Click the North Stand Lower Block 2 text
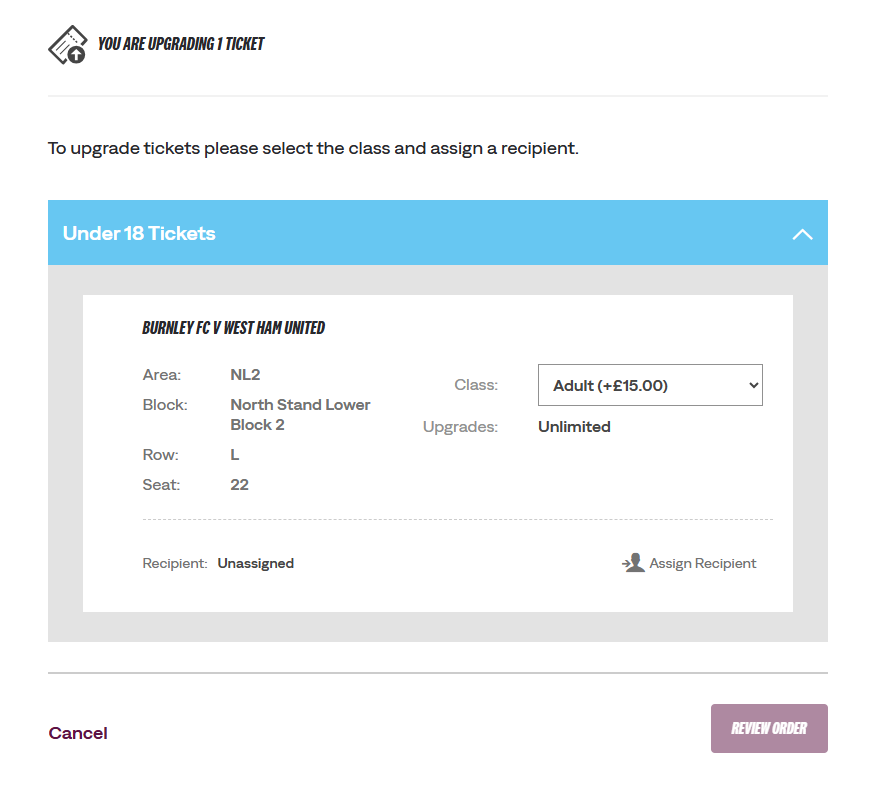874x793 pixels. (x=300, y=415)
